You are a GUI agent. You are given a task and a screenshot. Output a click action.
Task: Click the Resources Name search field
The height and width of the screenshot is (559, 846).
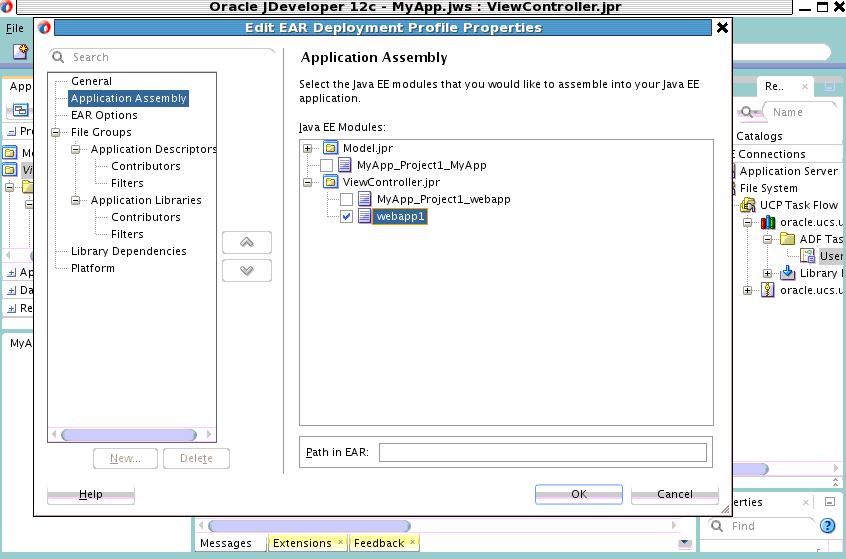(x=802, y=112)
